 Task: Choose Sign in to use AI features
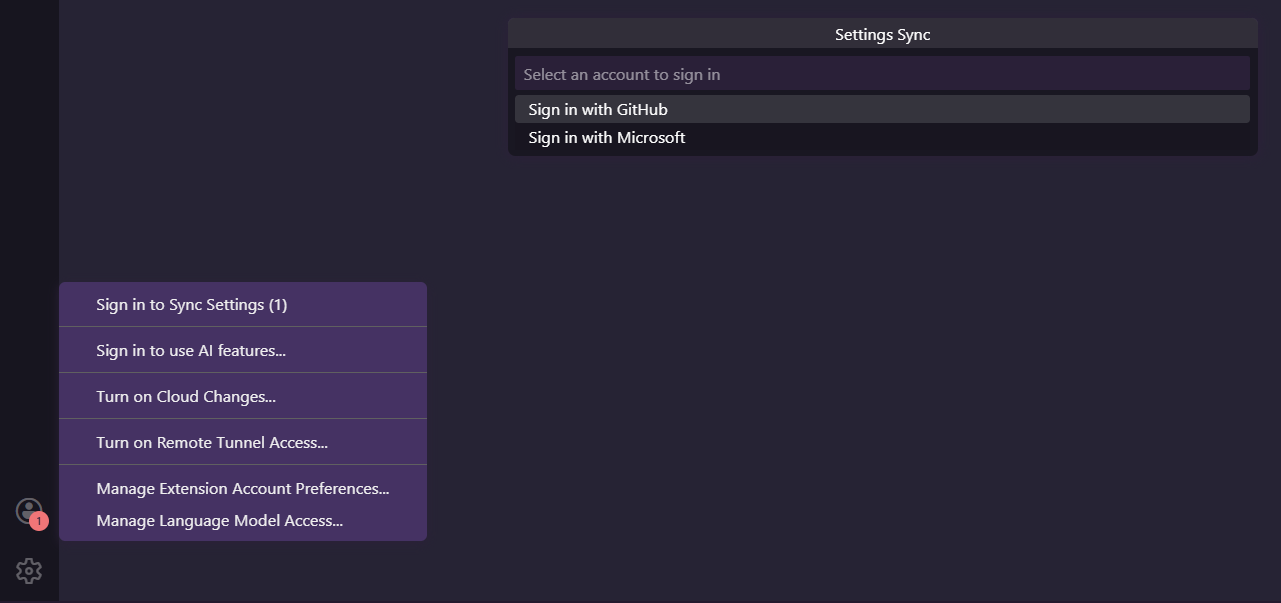click(191, 351)
